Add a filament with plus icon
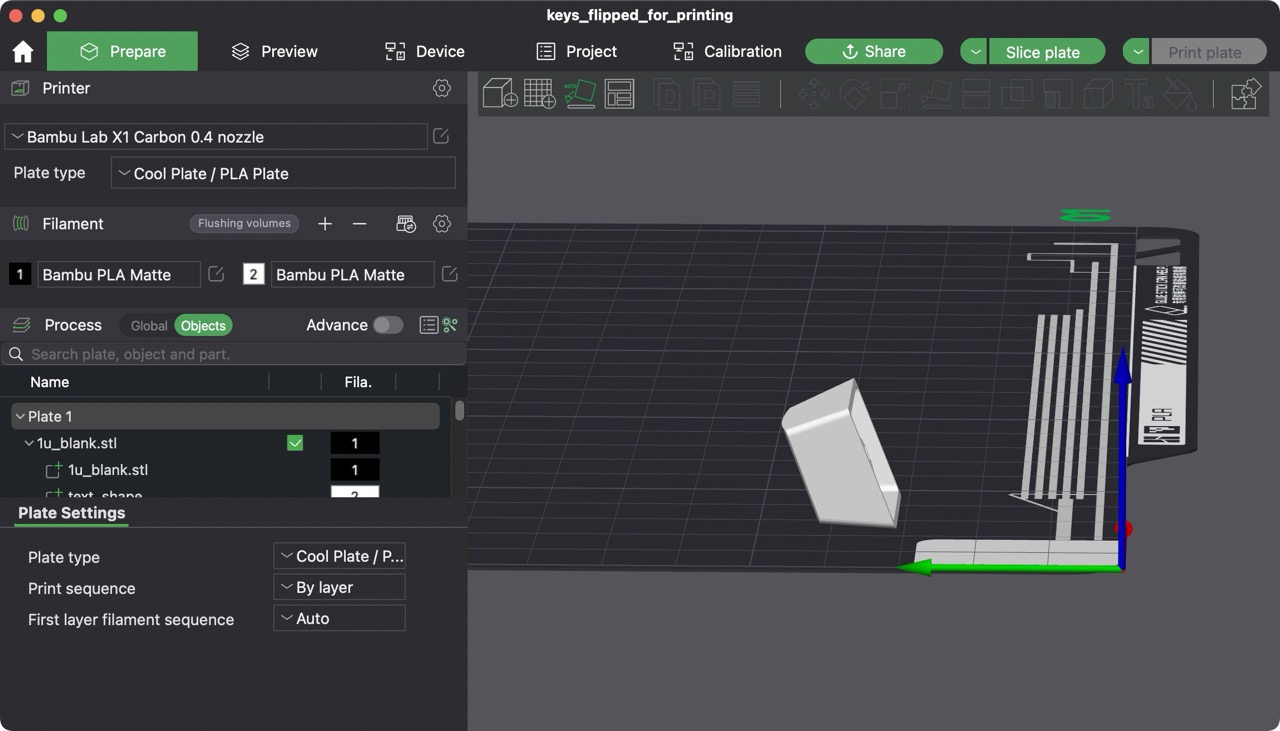The height and width of the screenshot is (731, 1280). pyautogui.click(x=325, y=224)
